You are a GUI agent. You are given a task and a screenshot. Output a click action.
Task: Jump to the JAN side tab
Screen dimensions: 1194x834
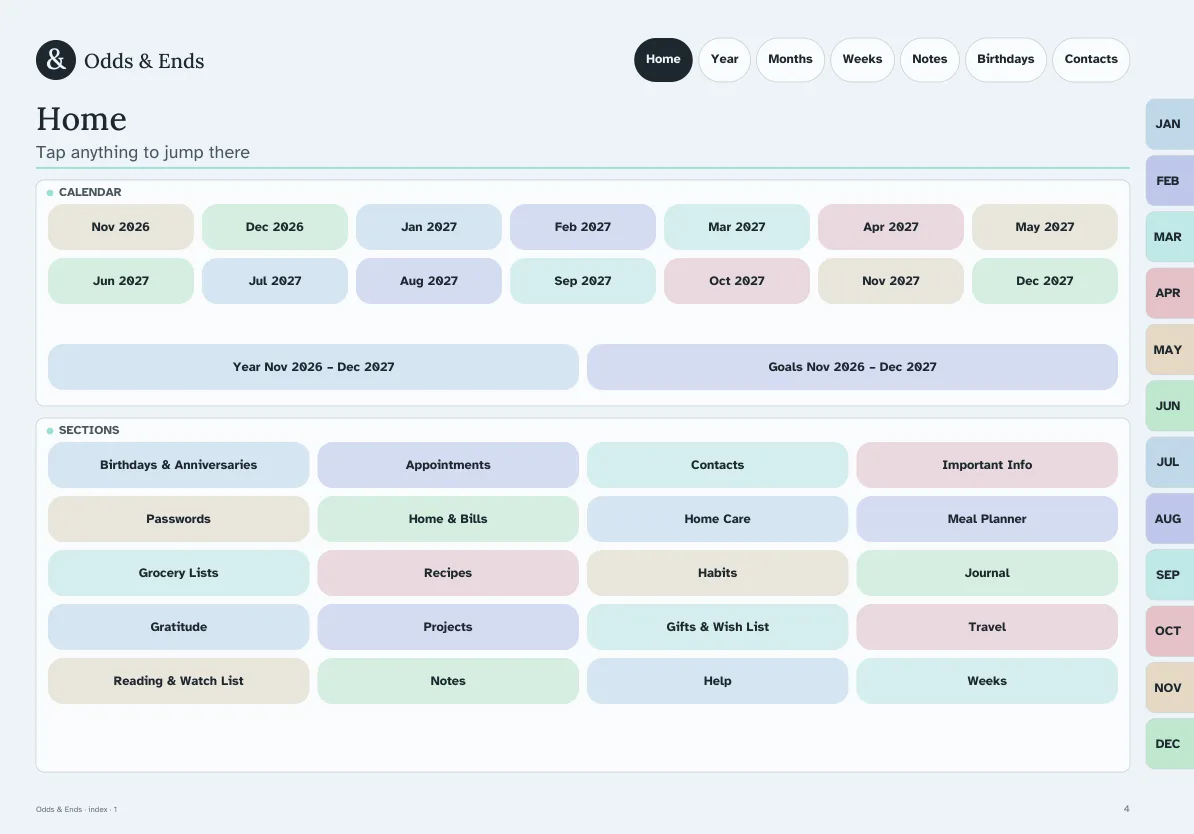tap(1170, 124)
